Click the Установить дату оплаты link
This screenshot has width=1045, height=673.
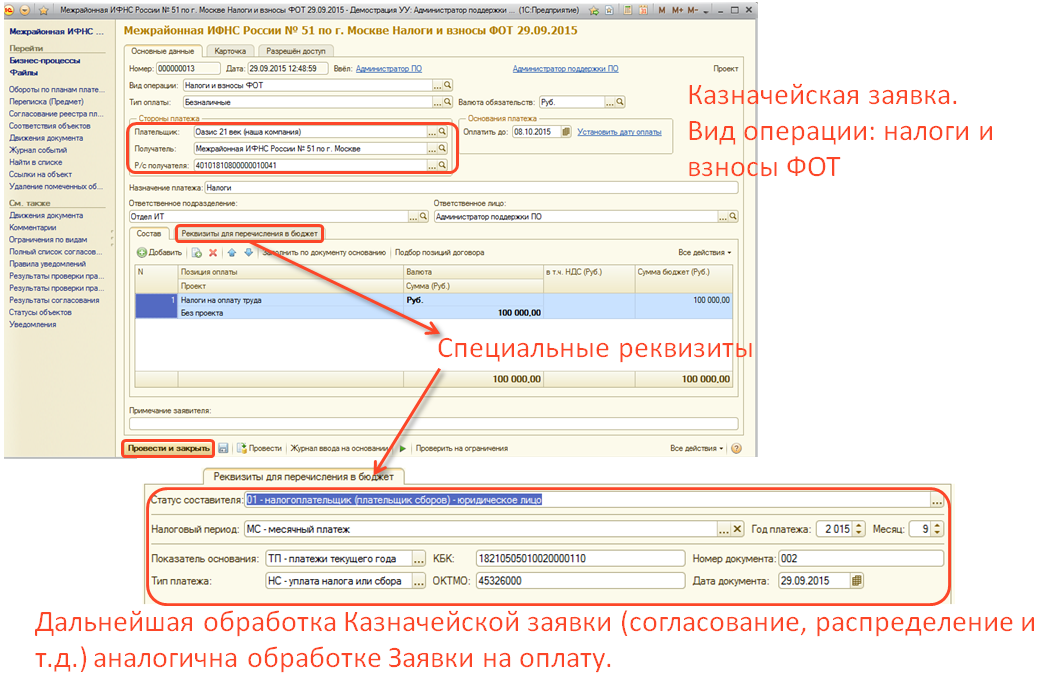[x=619, y=132]
